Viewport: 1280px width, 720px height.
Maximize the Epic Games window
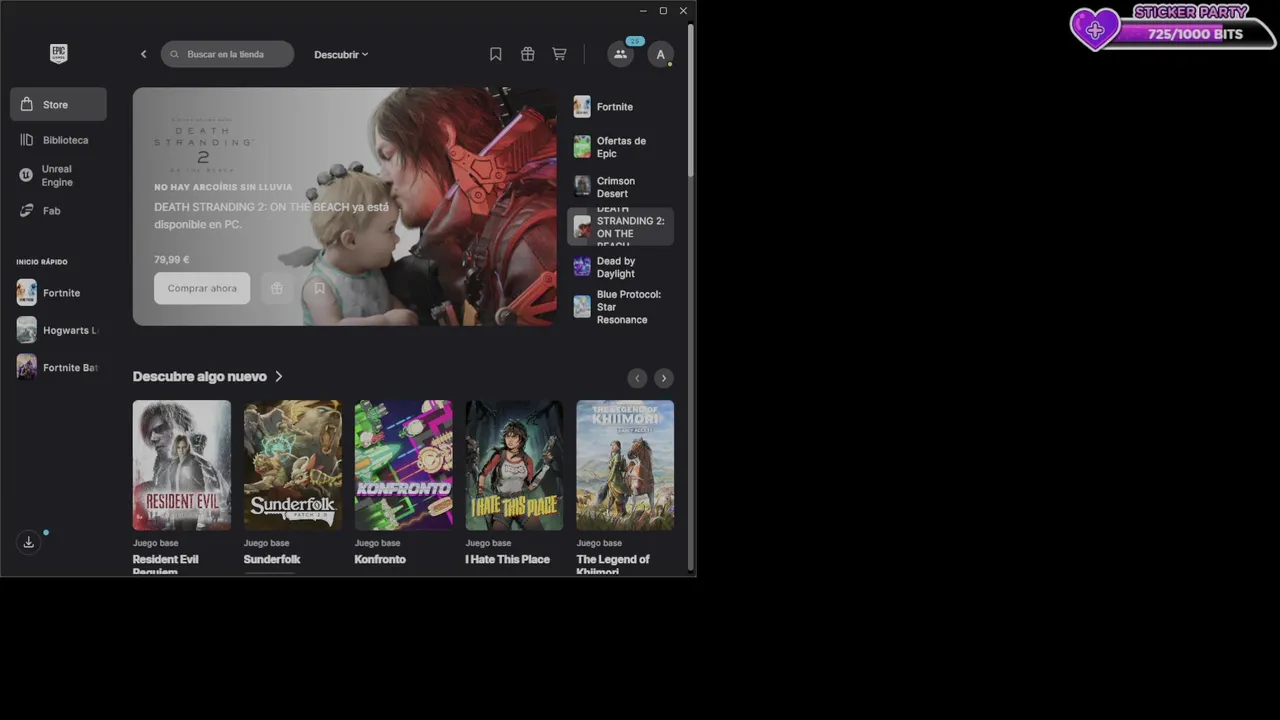pos(663,11)
